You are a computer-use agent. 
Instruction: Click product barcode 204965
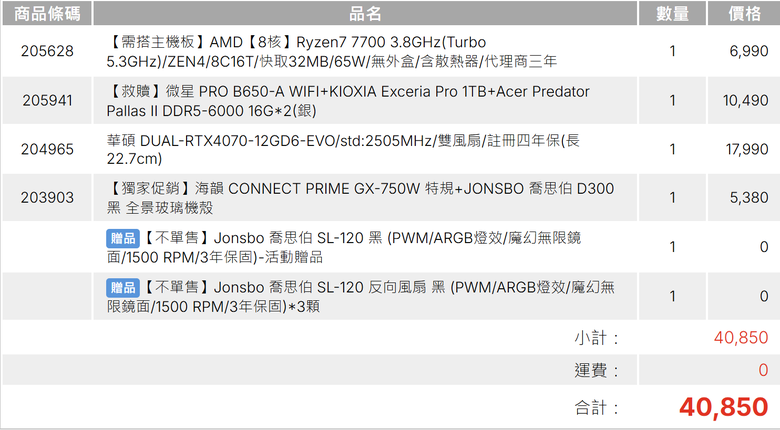(x=47, y=149)
